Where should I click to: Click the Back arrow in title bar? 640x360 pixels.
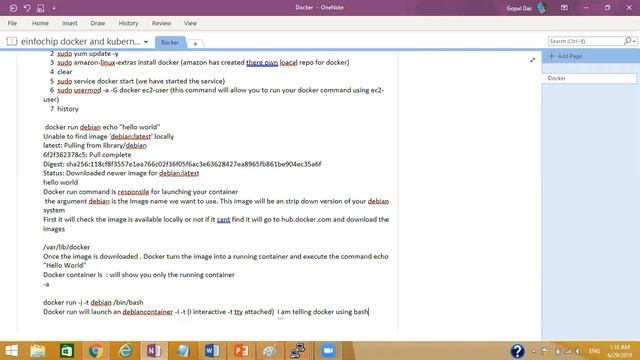point(13,8)
